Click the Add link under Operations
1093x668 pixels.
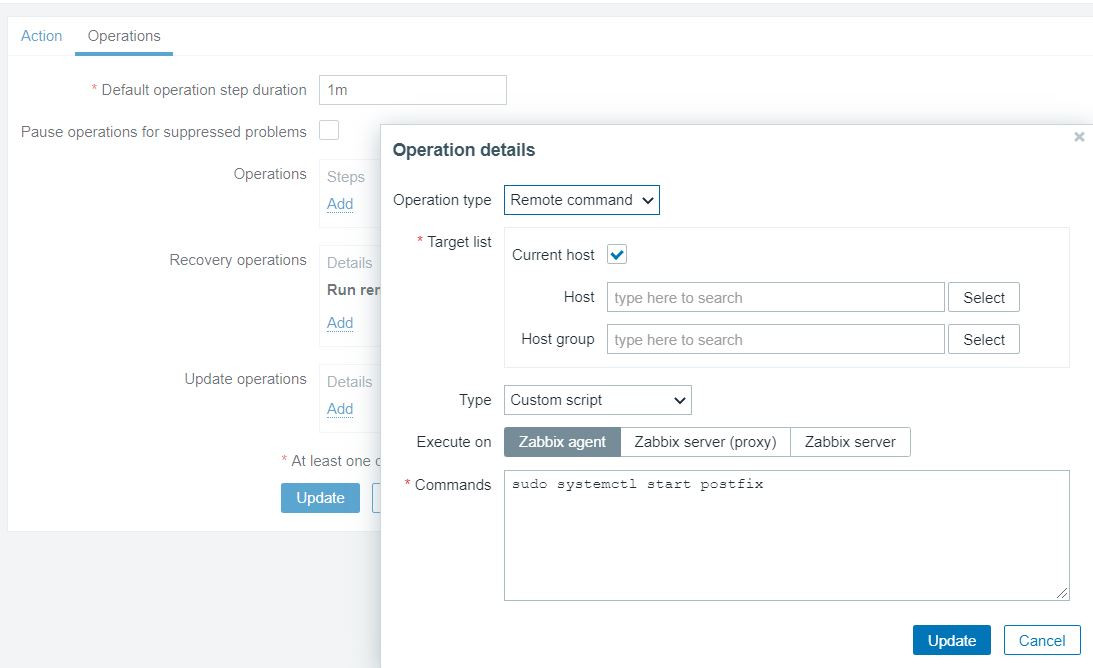click(x=340, y=204)
